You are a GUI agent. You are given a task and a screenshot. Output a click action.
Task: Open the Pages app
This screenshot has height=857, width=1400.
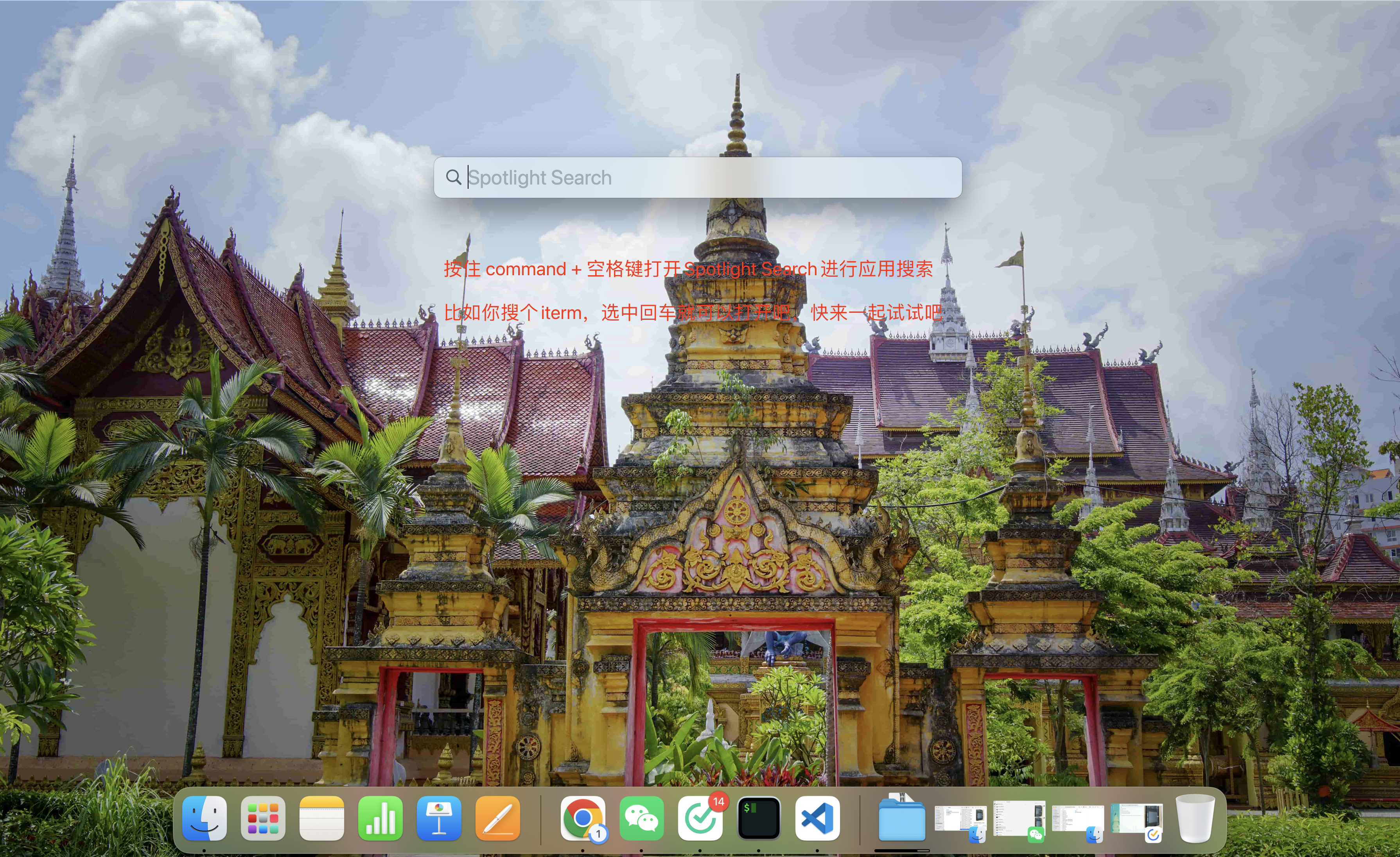(x=498, y=818)
